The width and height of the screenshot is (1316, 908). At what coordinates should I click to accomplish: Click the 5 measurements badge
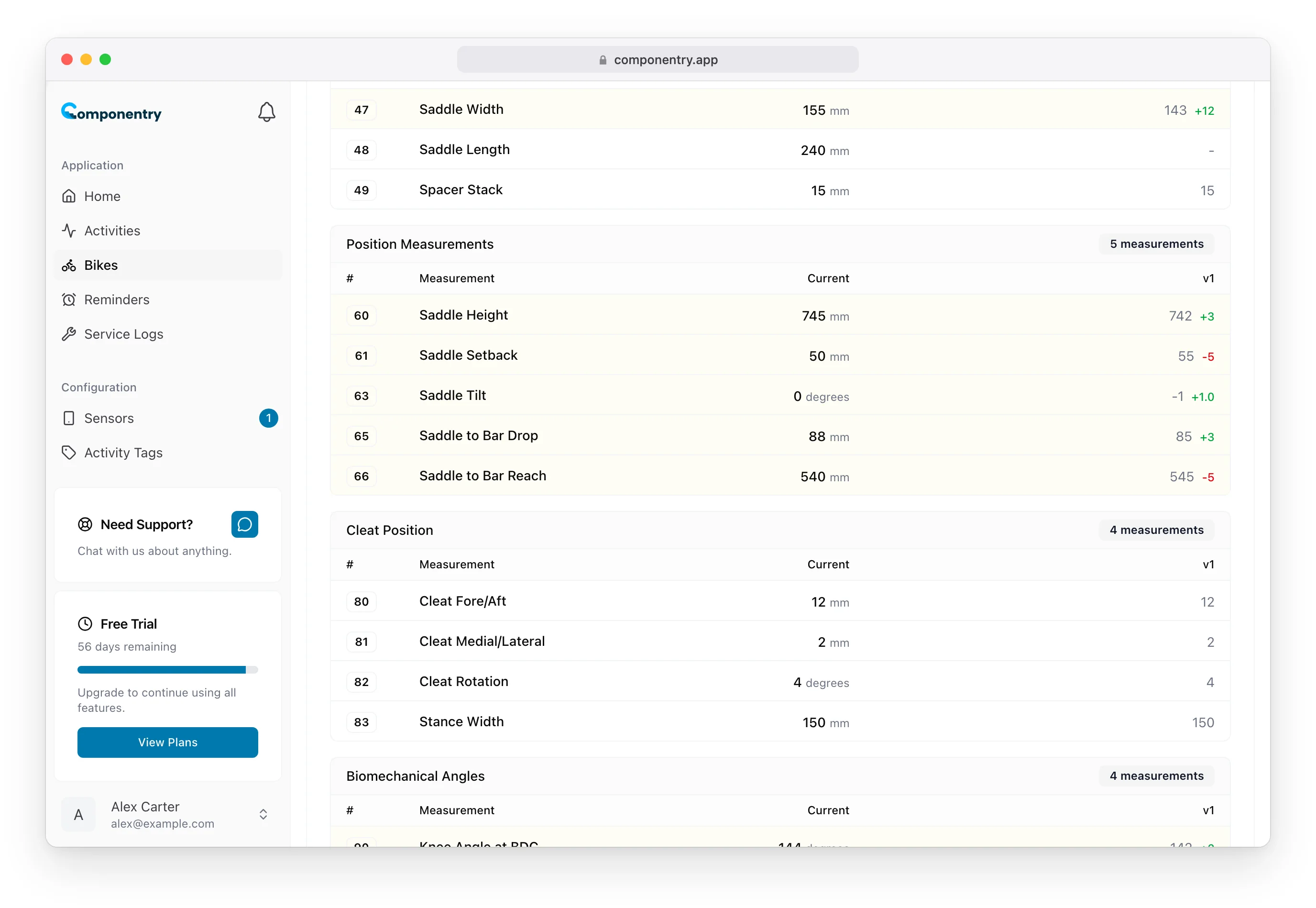[x=1156, y=244]
